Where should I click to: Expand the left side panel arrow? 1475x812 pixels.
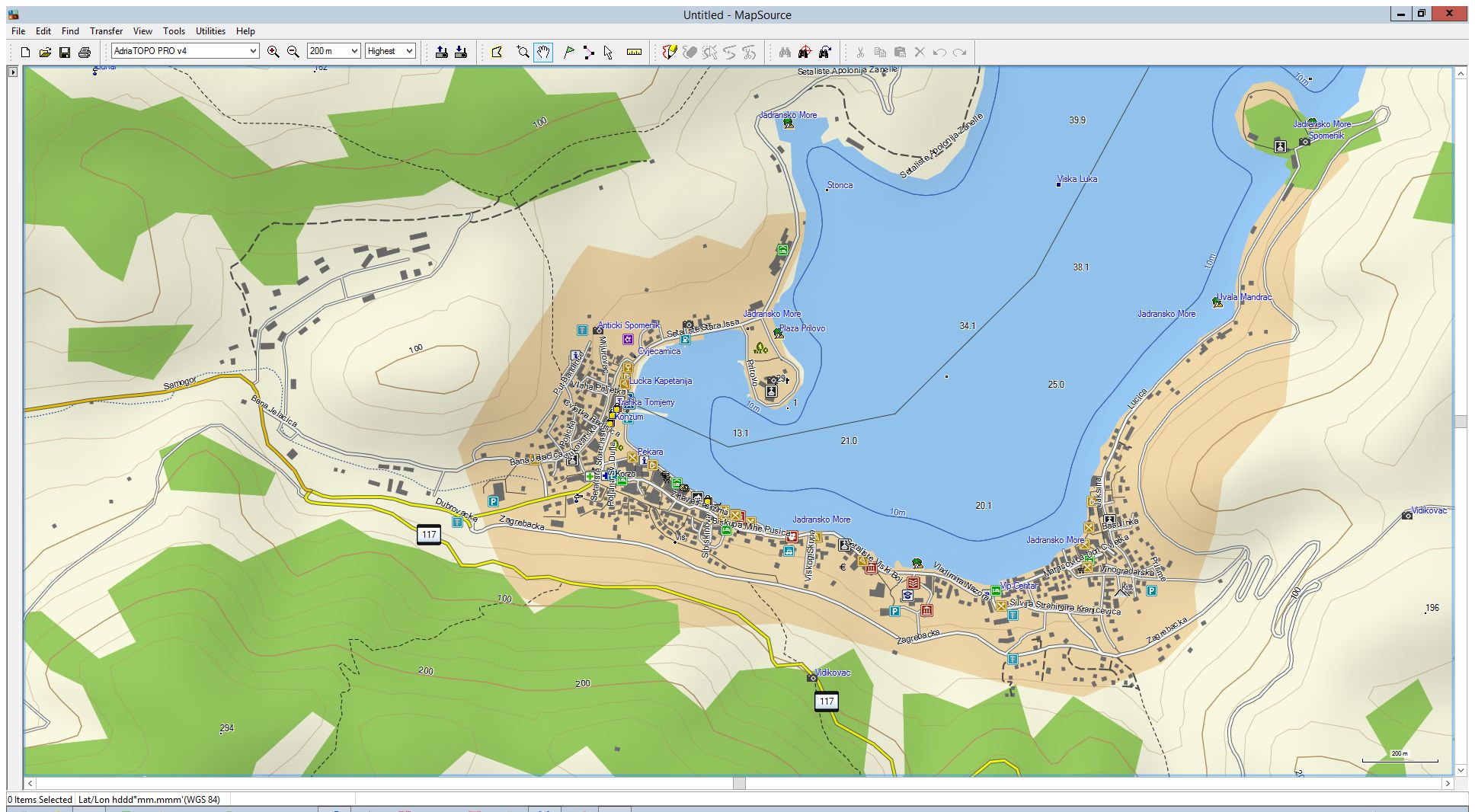click(x=12, y=72)
